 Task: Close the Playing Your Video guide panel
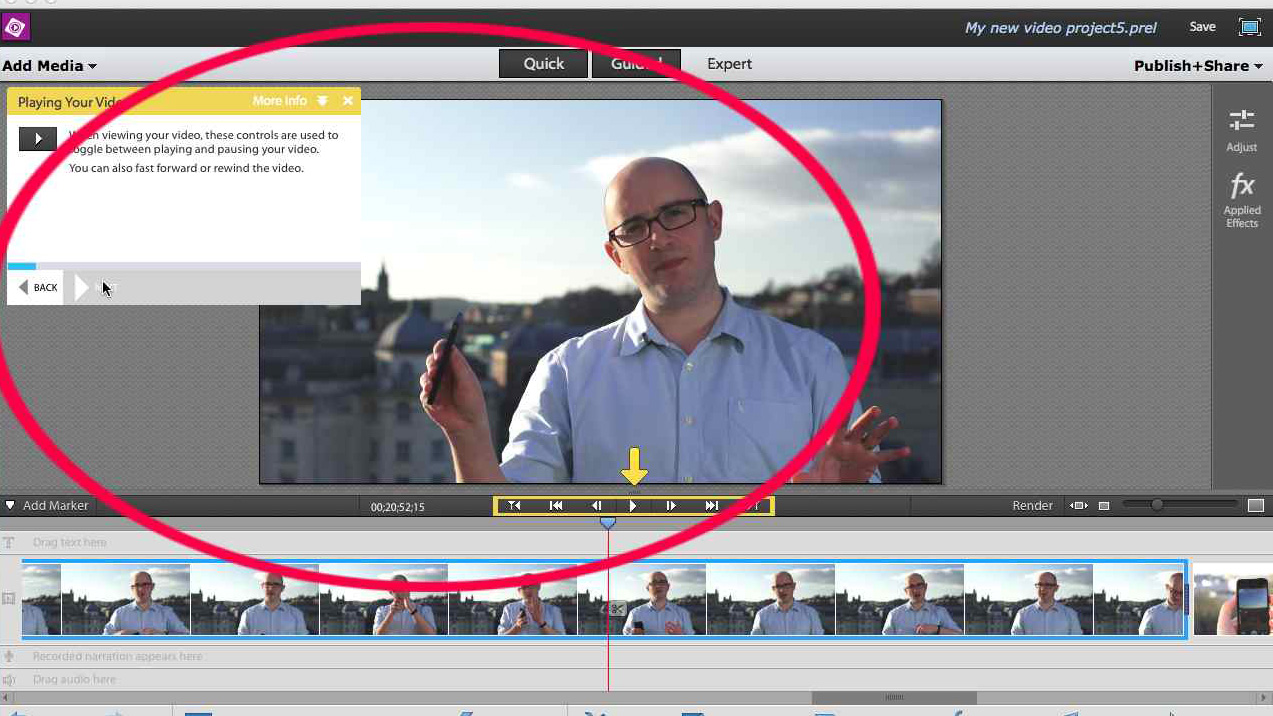[x=347, y=101]
